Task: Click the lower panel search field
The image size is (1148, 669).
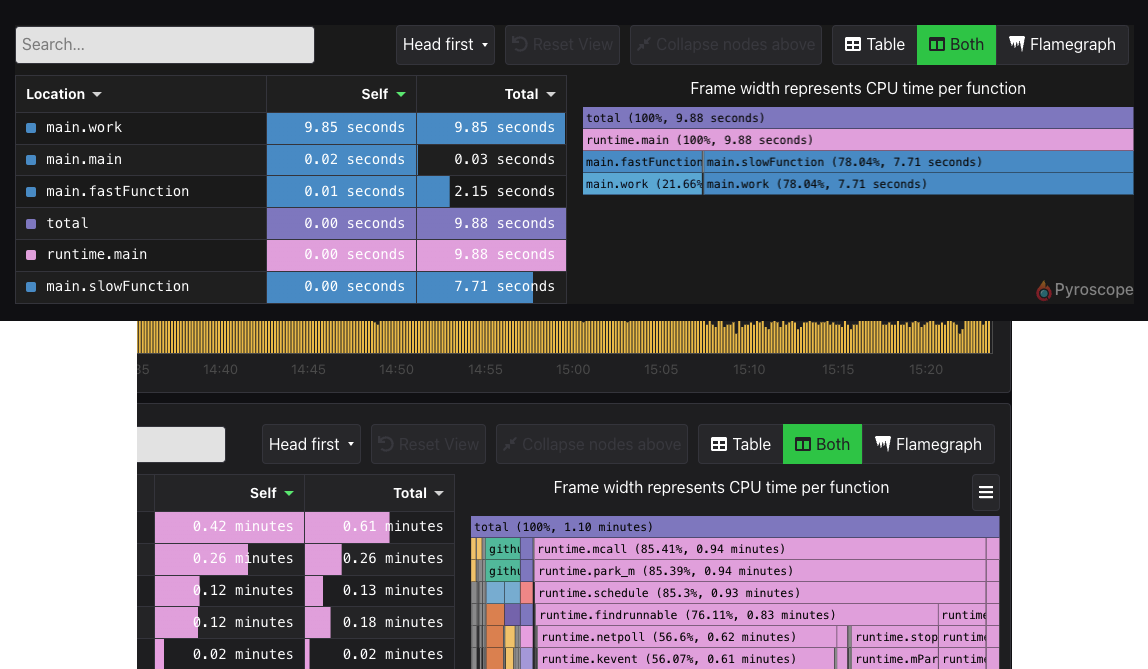Action: (181, 444)
